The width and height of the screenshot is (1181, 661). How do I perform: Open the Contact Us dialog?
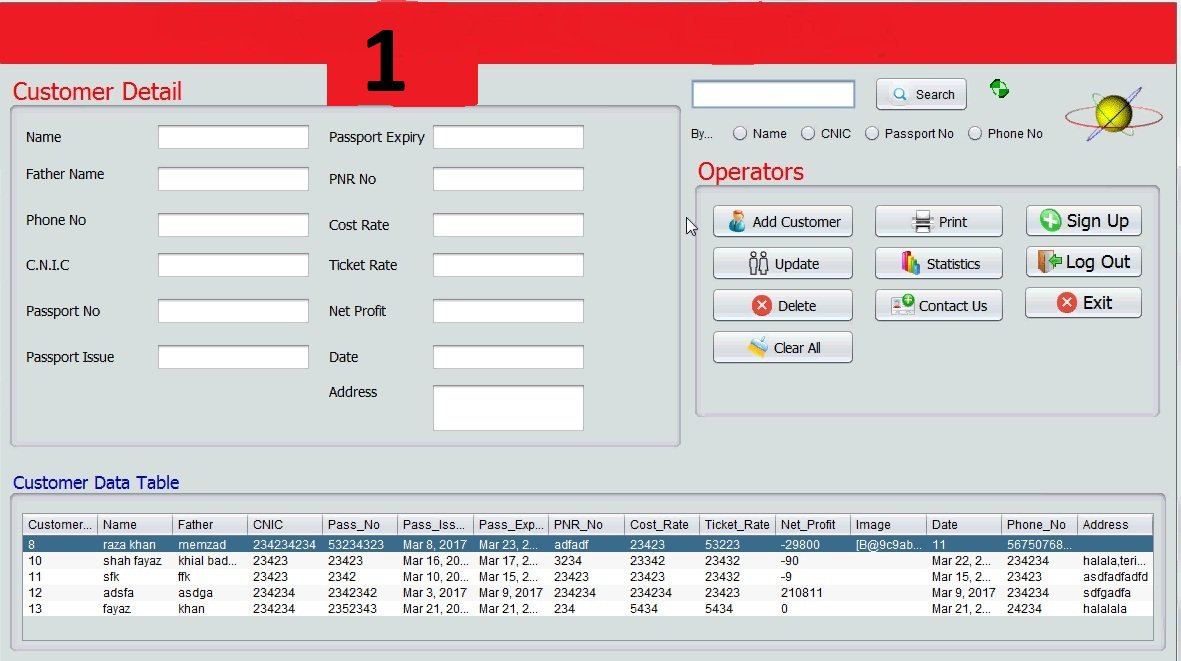click(x=938, y=306)
